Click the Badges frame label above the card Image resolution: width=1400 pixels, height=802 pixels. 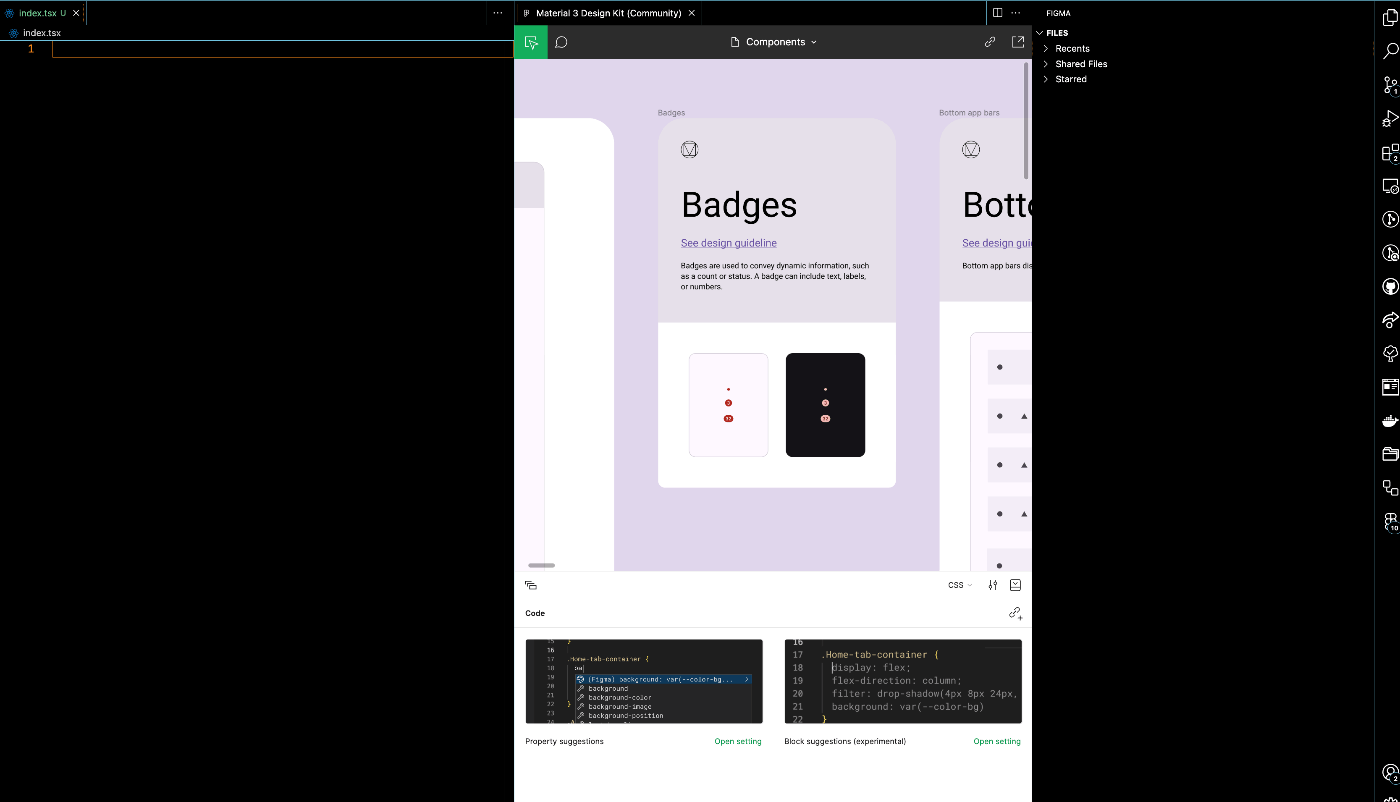(671, 113)
